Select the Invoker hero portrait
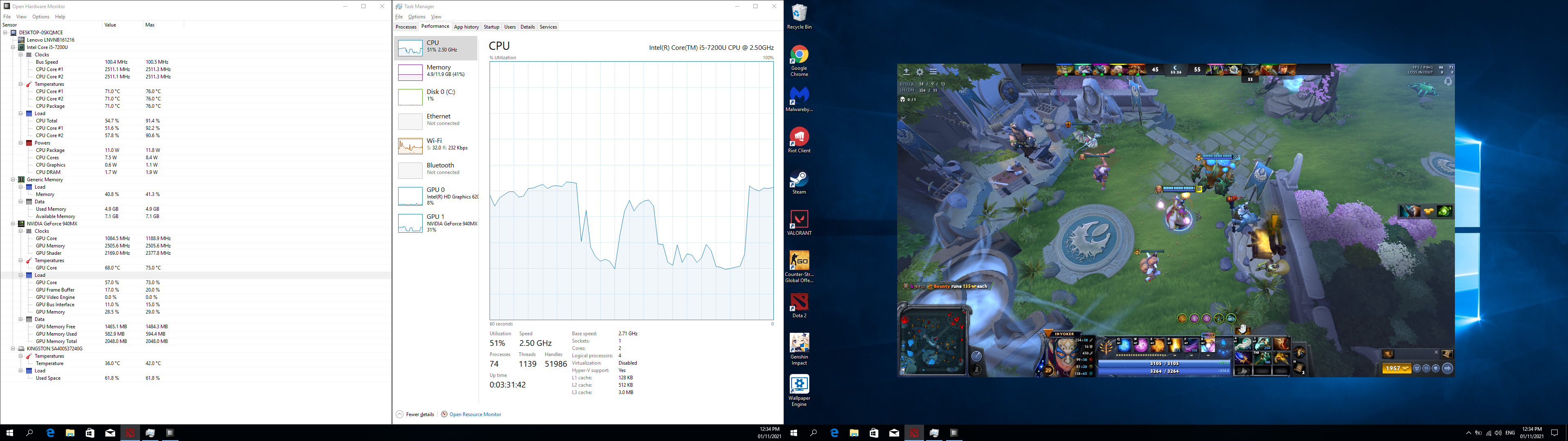 point(1064,355)
